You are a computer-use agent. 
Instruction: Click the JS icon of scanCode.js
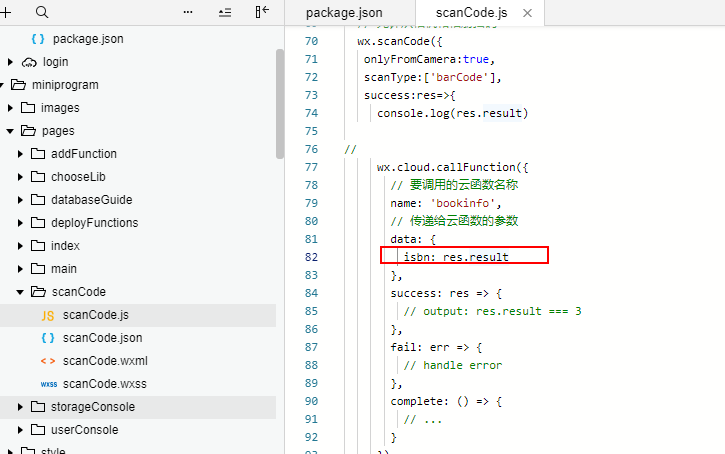coord(48,315)
